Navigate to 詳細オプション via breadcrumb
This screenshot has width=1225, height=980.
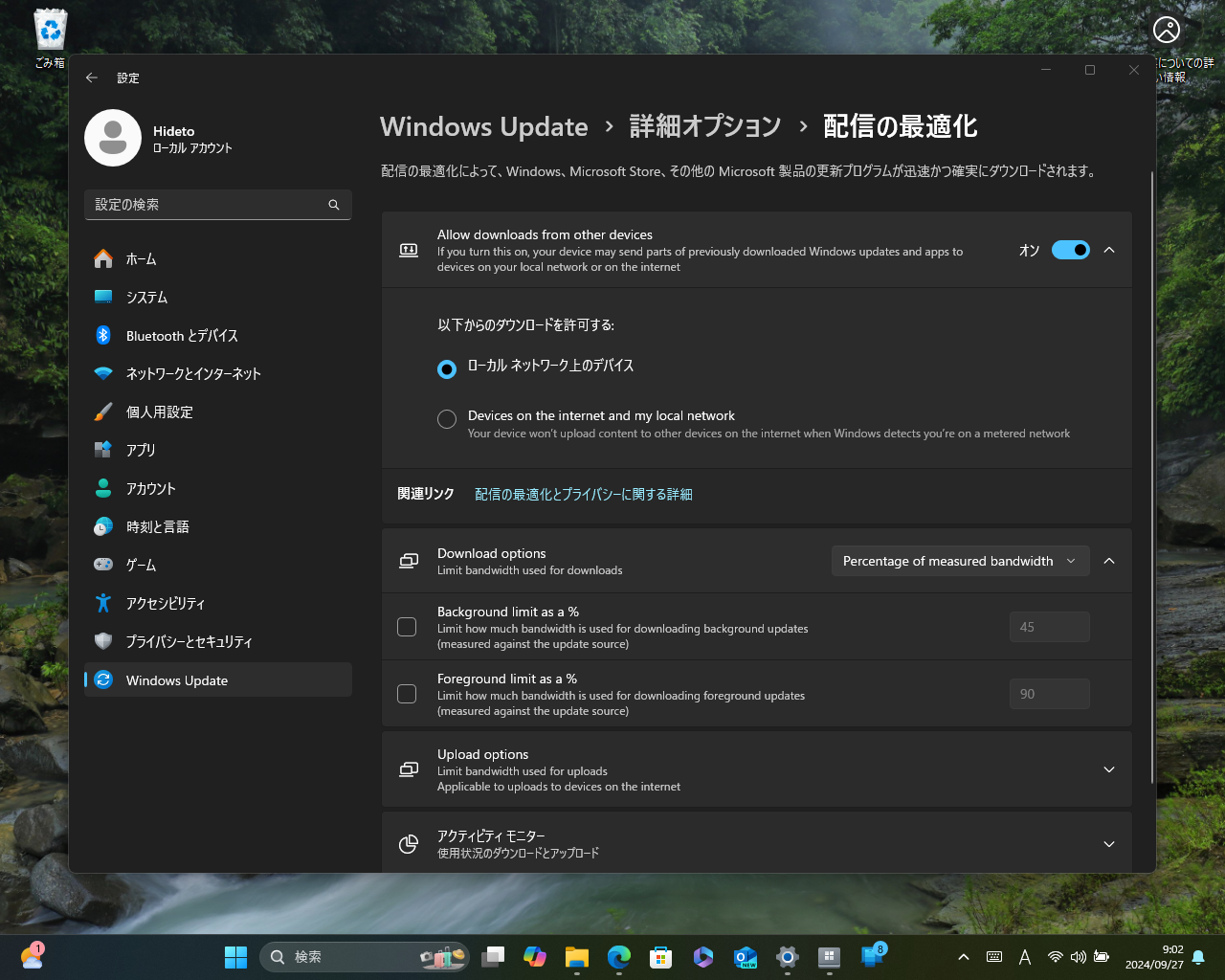(705, 125)
